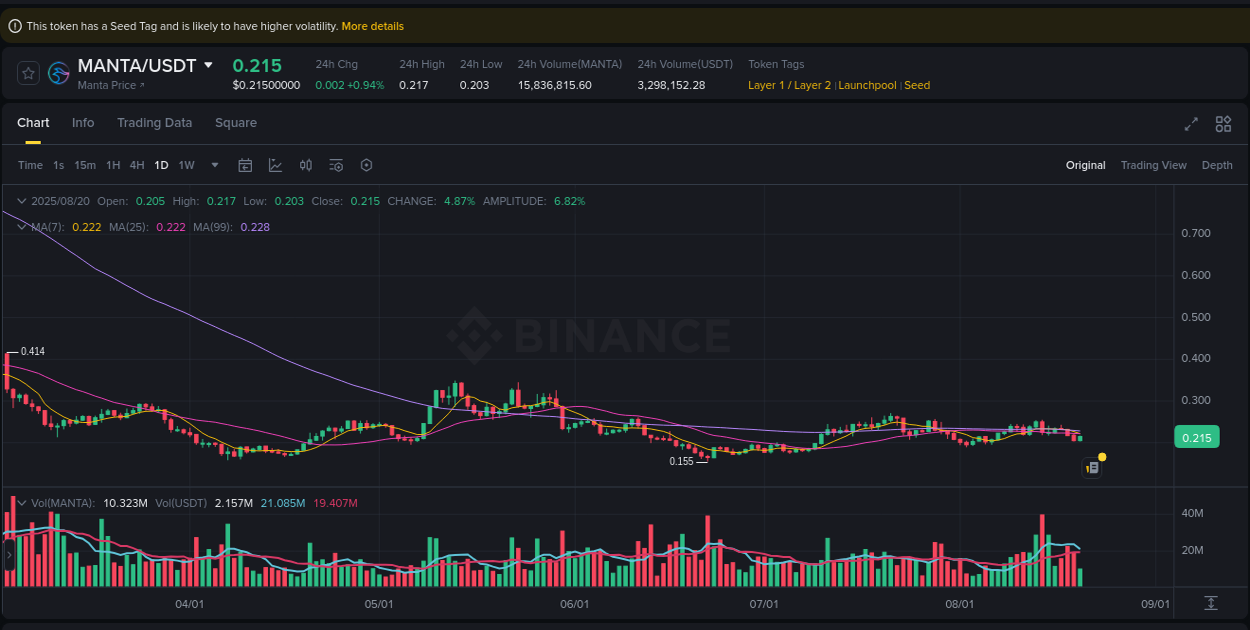This screenshot has height=630, width=1250.
Task: Toggle the favorite star for MANTA/USDT
Action: (27, 73)
